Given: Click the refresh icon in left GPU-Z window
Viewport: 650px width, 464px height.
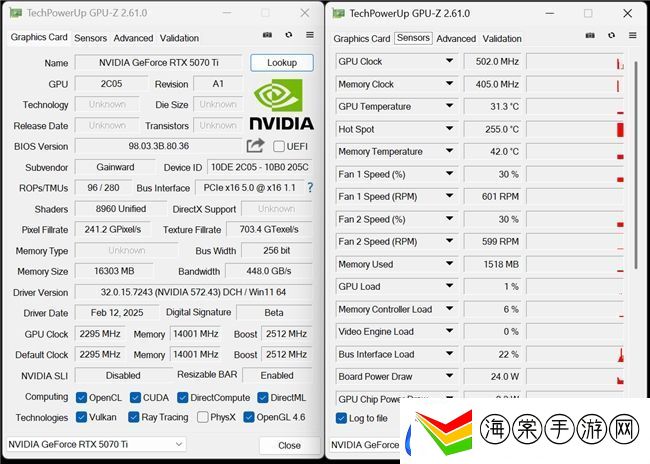Looking at the screenshot, I should click(x=289, y=35).
